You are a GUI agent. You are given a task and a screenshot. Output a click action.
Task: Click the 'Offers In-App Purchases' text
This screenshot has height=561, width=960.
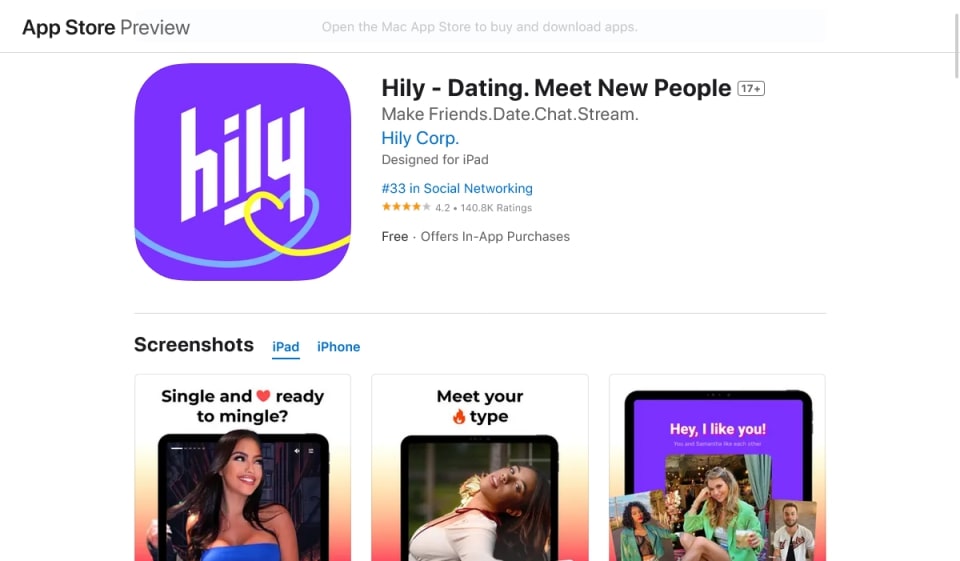[495, 236]
